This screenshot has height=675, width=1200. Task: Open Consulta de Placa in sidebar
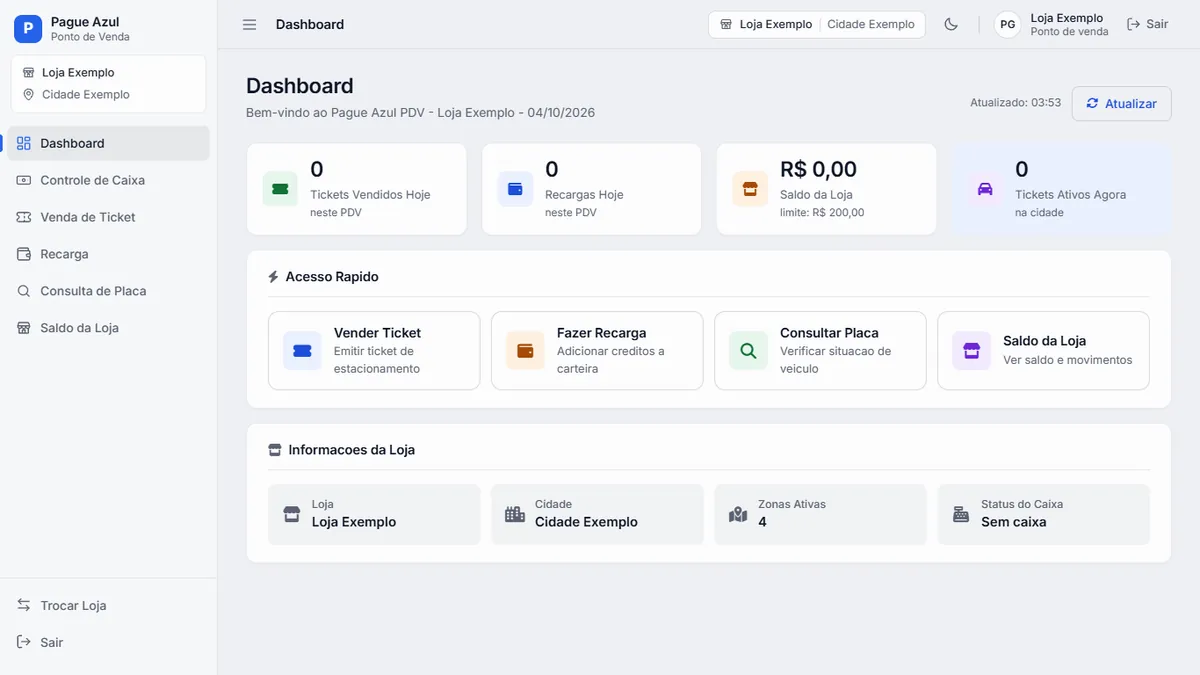tap(109, 291)
